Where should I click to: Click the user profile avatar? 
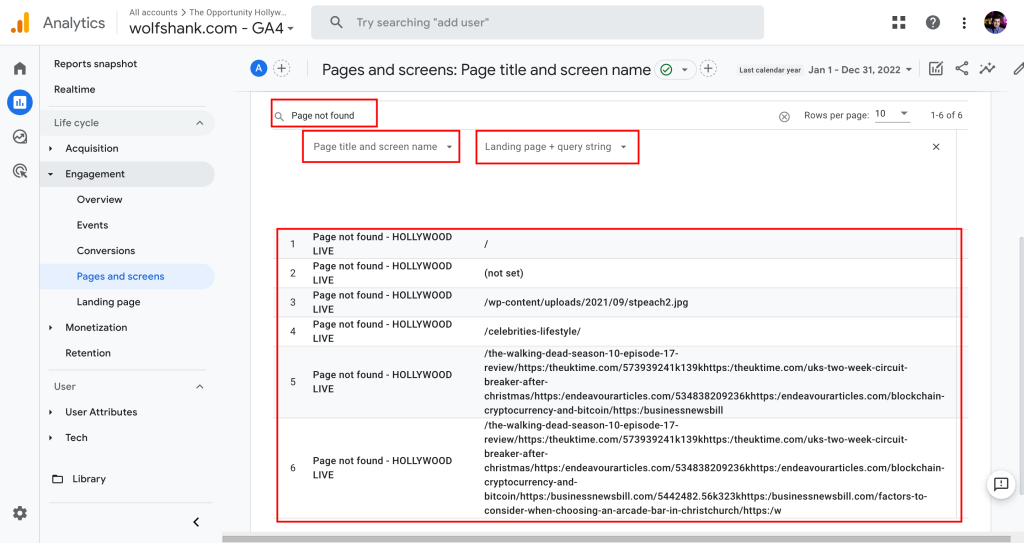pos(995,23)
